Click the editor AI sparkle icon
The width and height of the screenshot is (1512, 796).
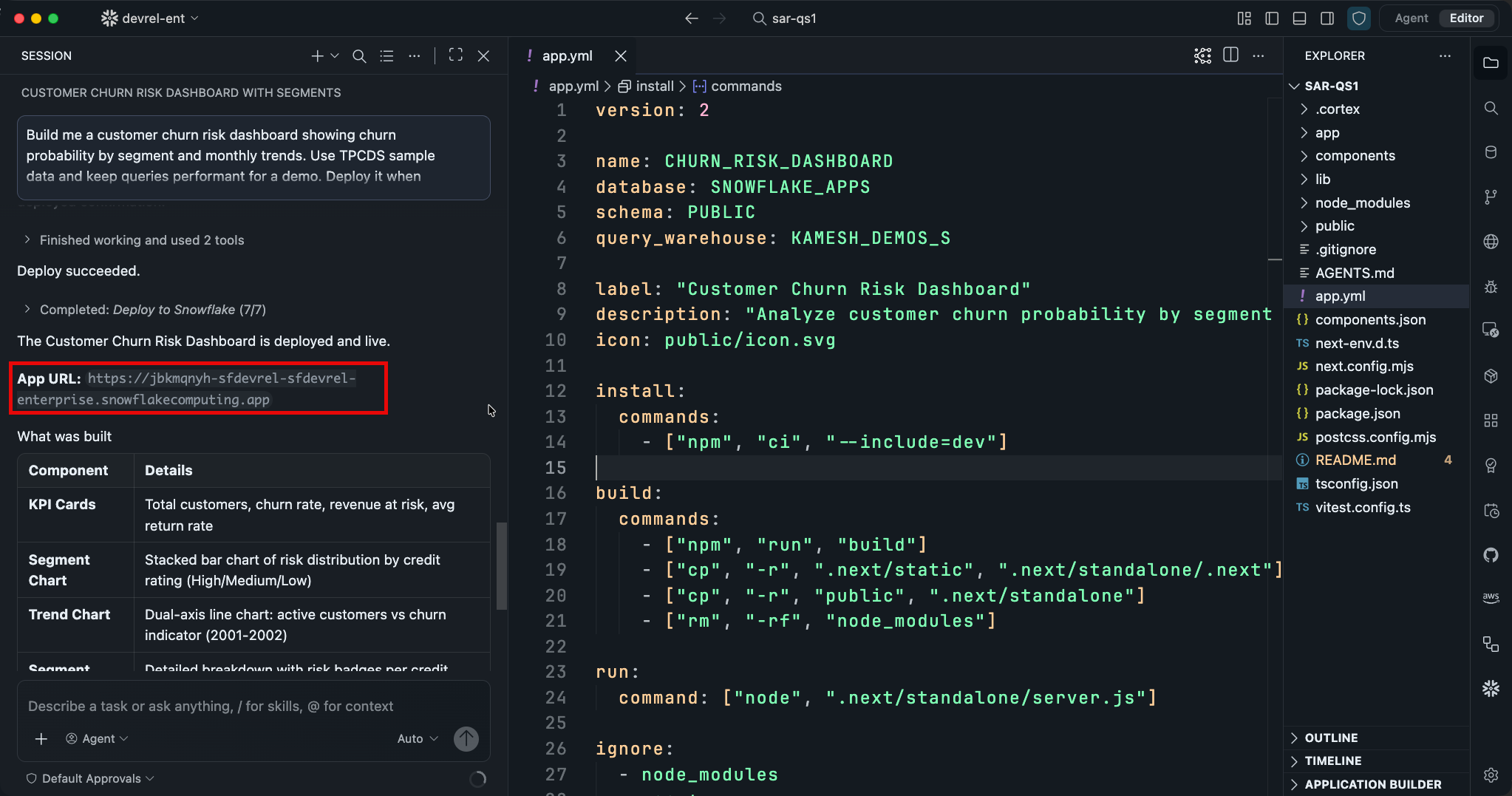click(1202, 56)
